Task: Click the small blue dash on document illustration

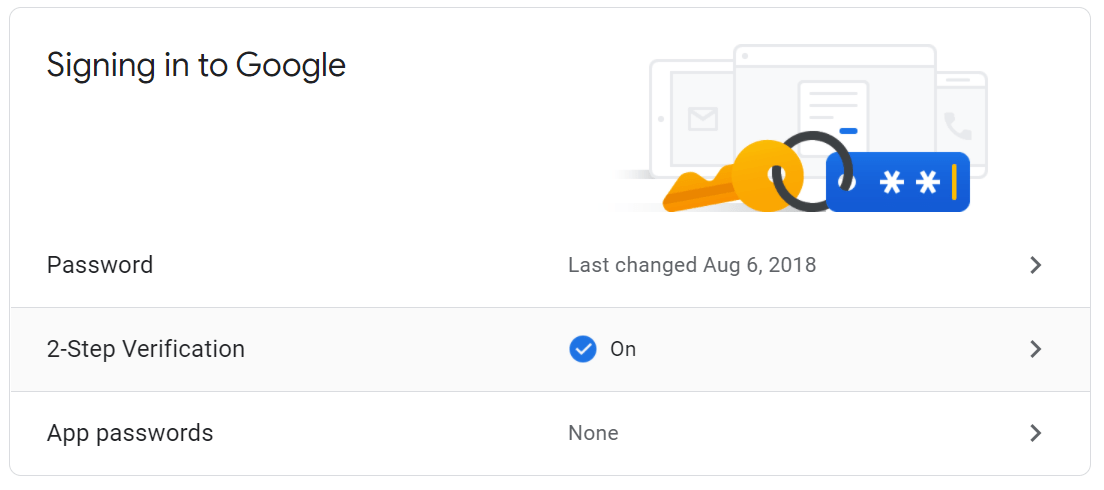Action: (x=848, y=131)
